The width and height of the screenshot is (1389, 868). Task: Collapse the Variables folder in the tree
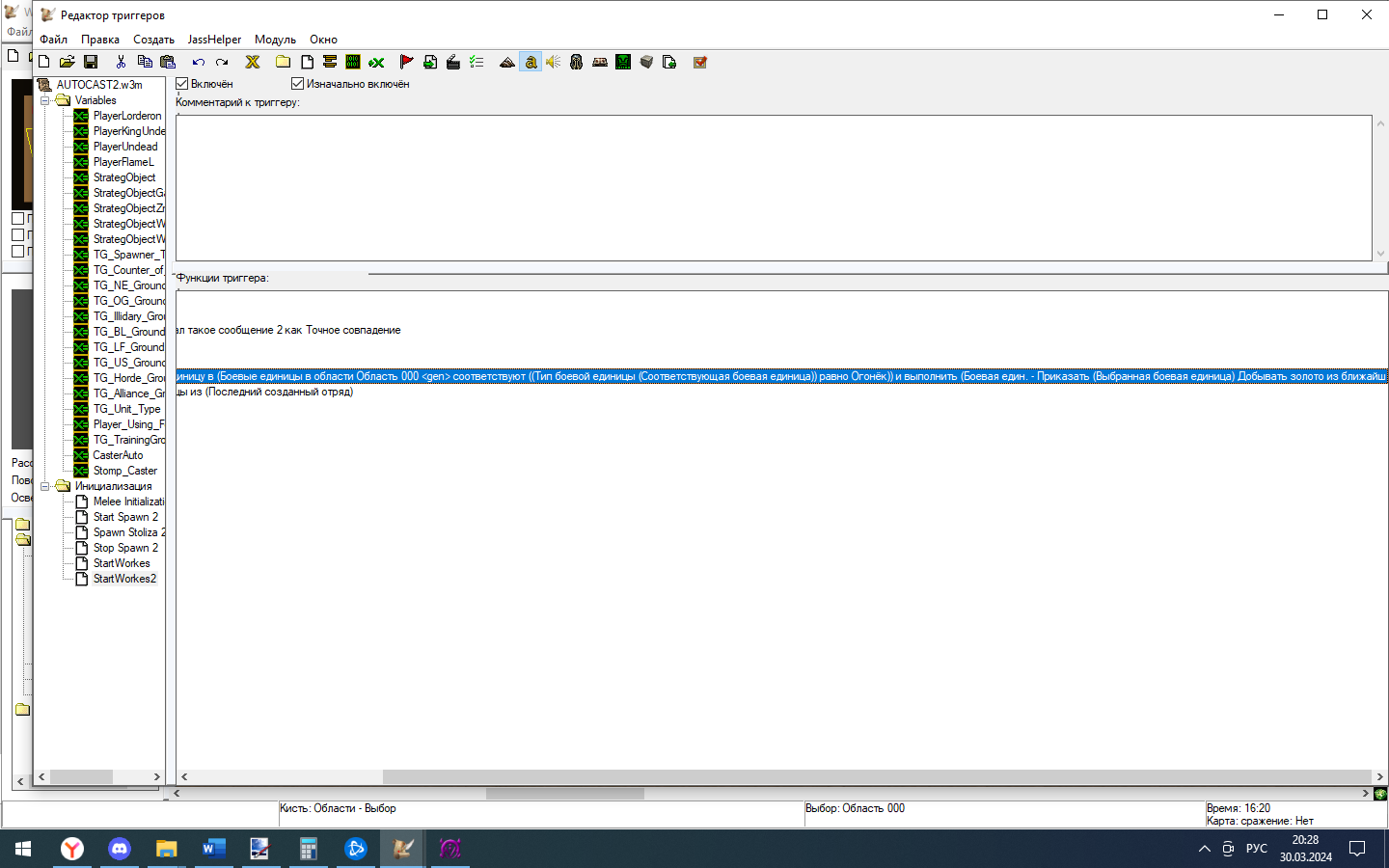(44, 100)
